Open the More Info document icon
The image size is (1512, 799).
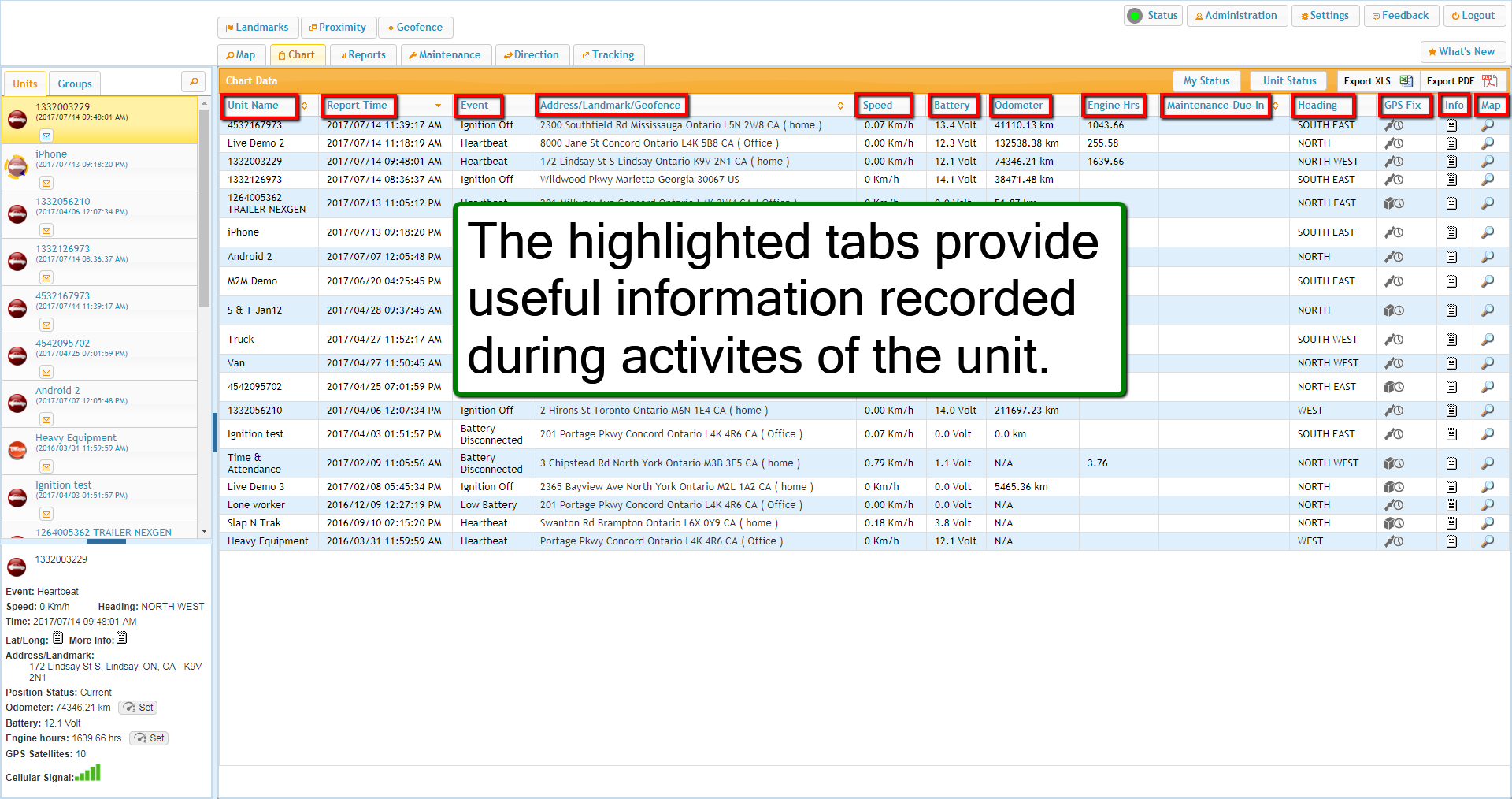point(122,638)
